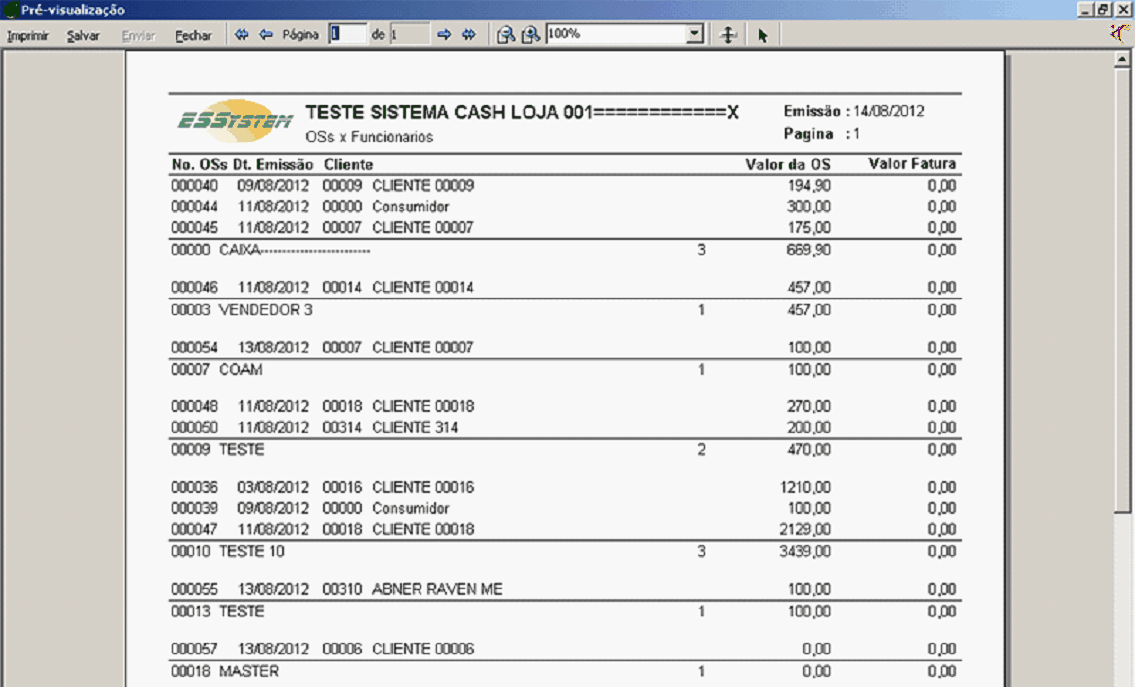The height and width of the screenshot is (688, 1136).
Task: Restore the preview window size
Action: coord(1103,9)
